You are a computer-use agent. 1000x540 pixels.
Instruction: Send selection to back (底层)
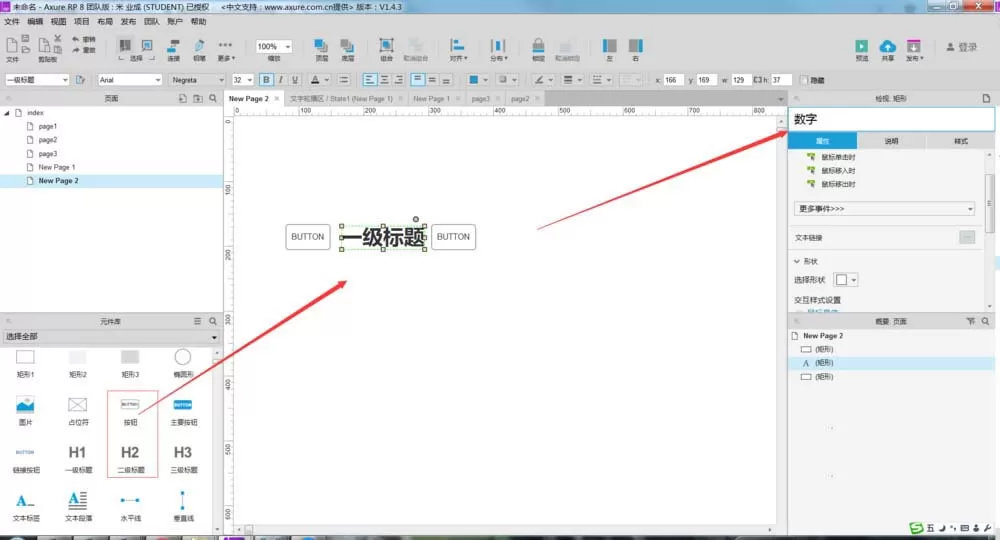(x=348, y=49)
